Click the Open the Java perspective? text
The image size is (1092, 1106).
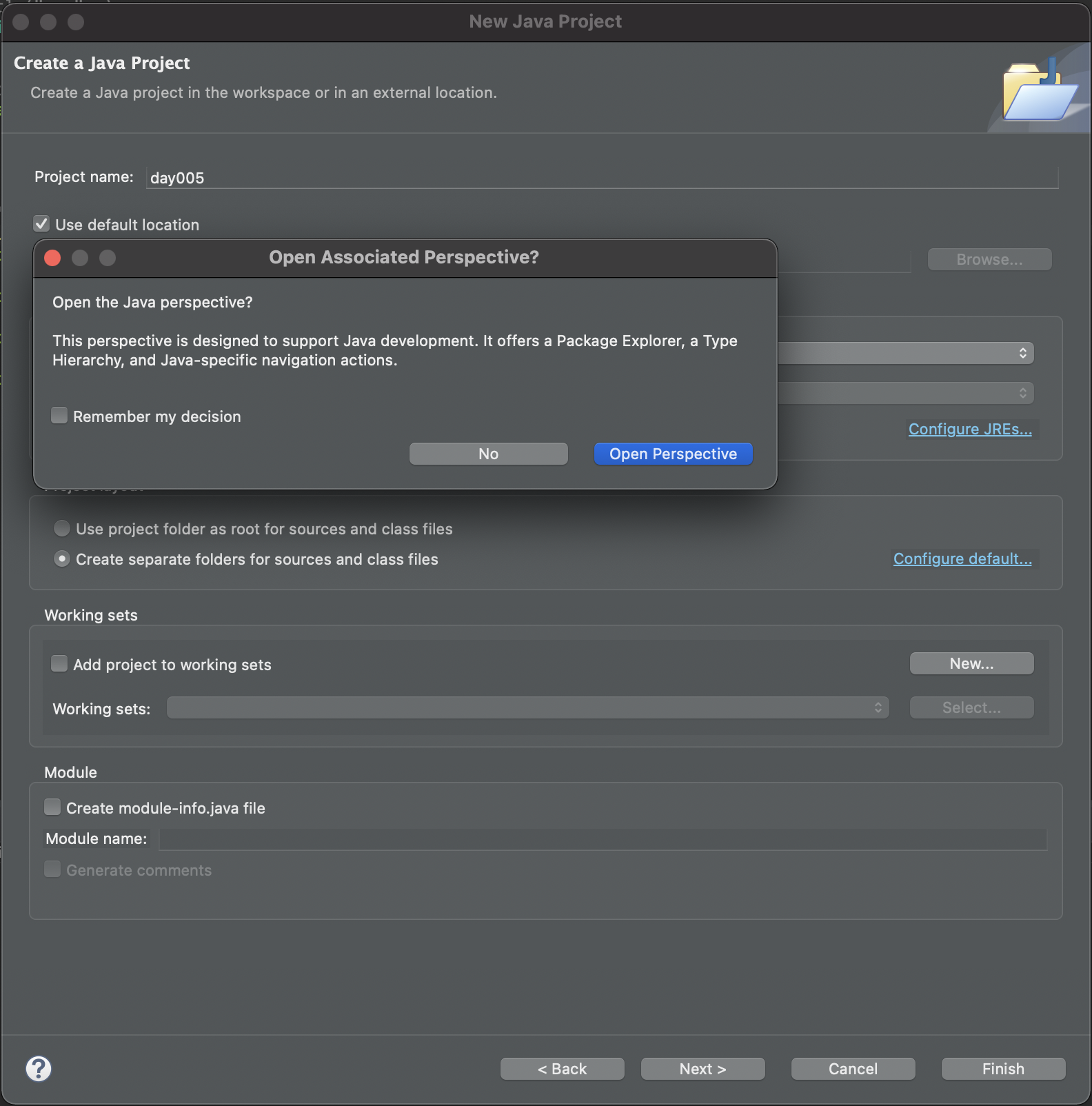[152, 302]
